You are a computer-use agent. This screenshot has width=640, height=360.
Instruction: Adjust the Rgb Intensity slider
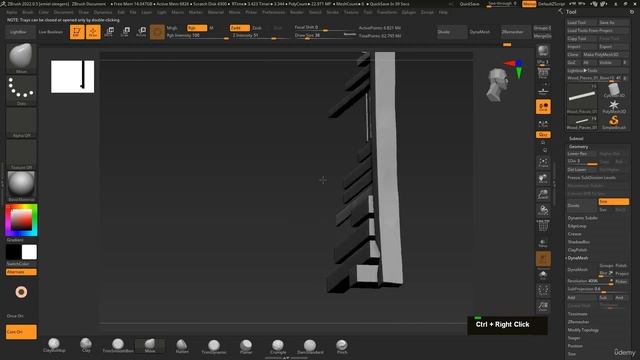[198, 36]
